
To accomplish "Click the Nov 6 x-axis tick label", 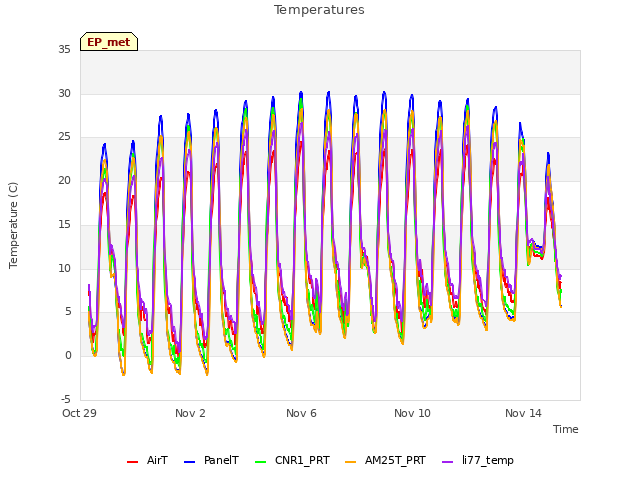I will pyautogui.click(x=301, y=413).
